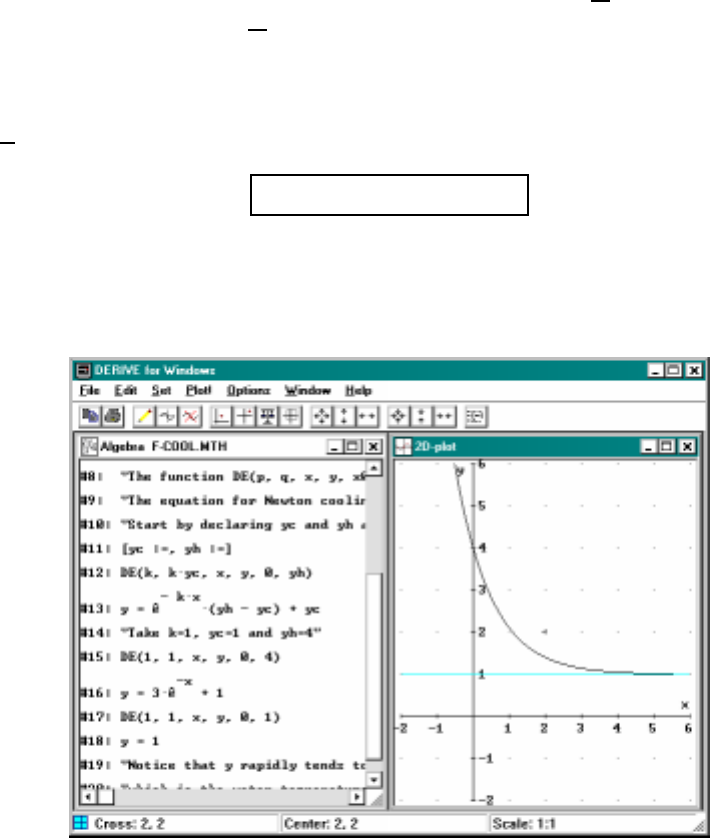This screenshot has width=710, height=838.
Task: Select expression #18 y = 1
Action: pos(120,741)
